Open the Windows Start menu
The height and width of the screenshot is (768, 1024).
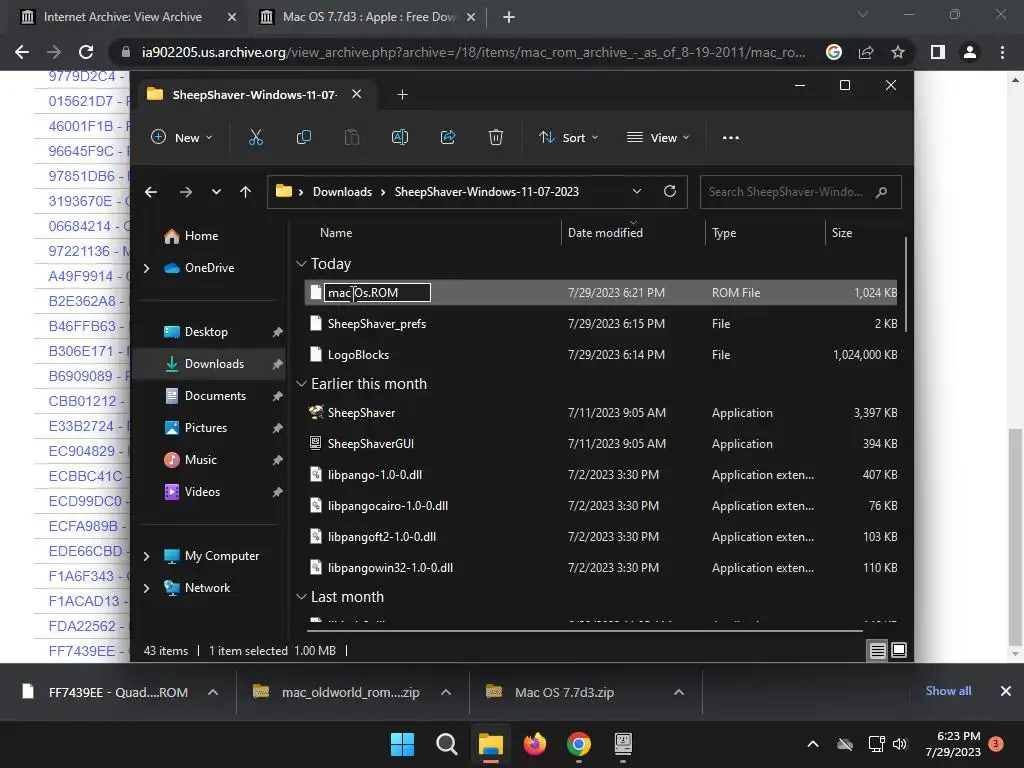coord(402,744)
